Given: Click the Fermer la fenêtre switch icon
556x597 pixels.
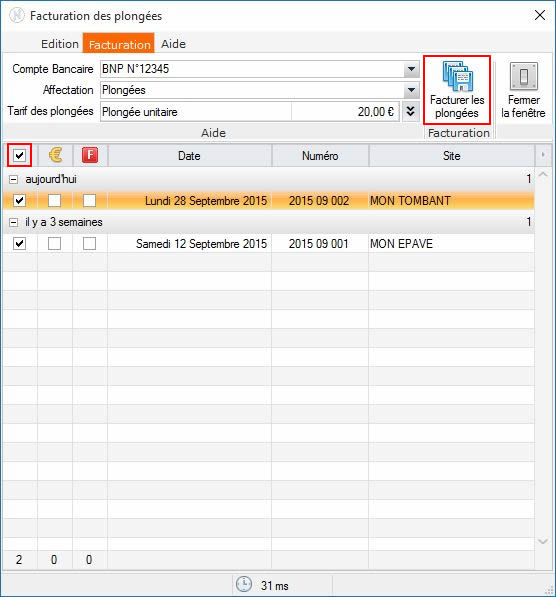Looking at the screenshot, I should tap(524, 76).
